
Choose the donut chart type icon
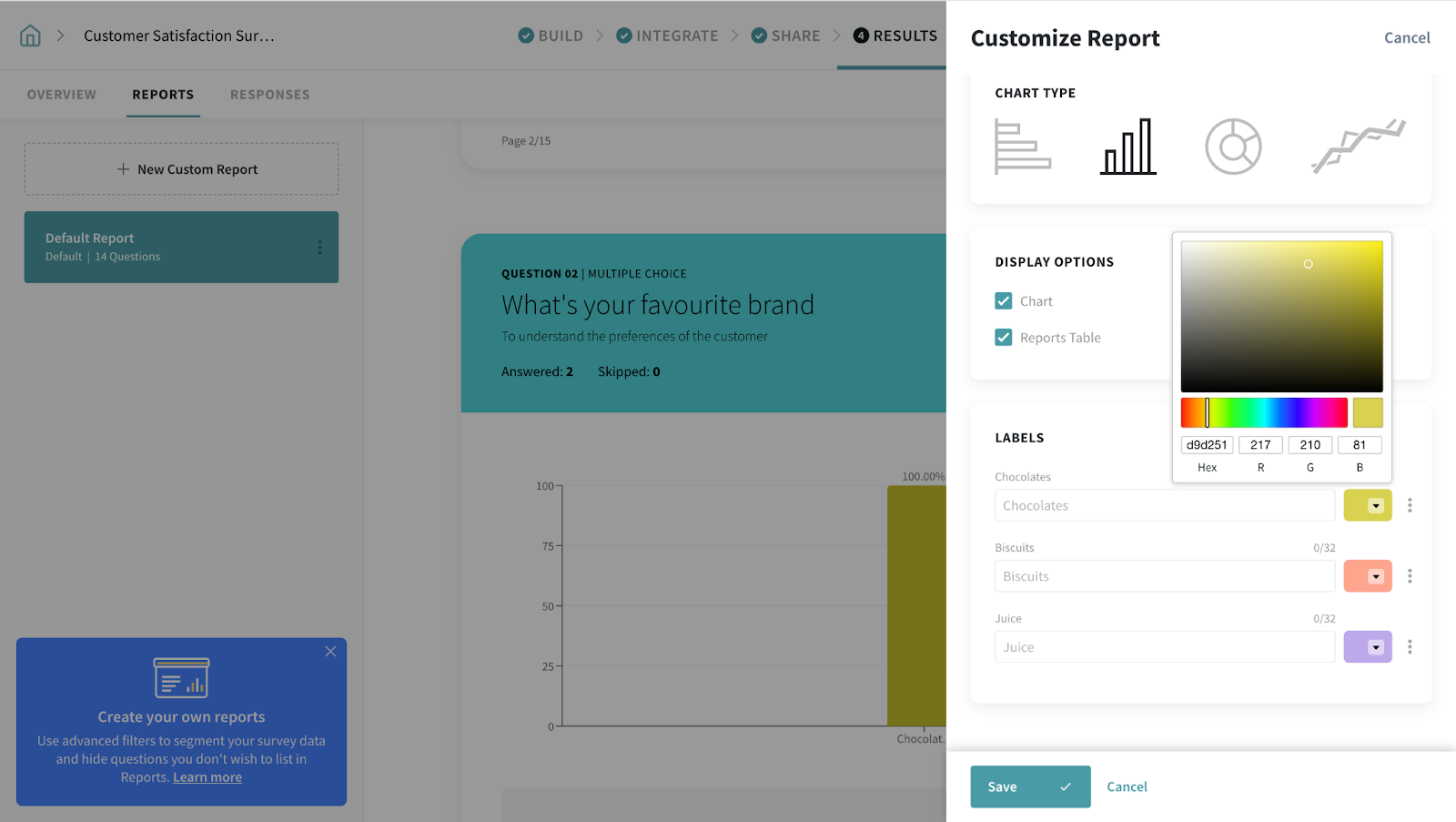(1233, 147)
